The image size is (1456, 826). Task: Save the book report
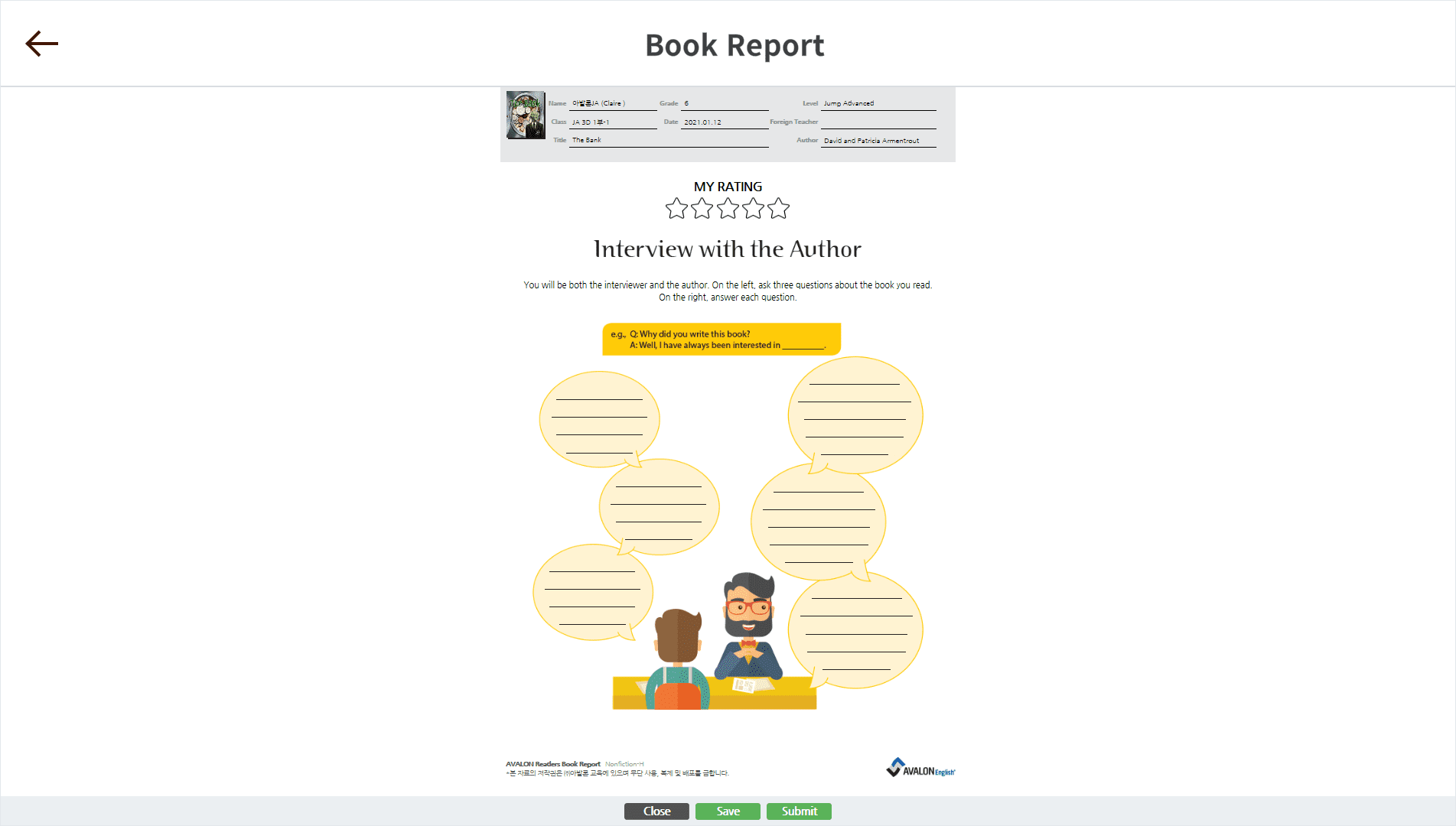tap(728, 811)
